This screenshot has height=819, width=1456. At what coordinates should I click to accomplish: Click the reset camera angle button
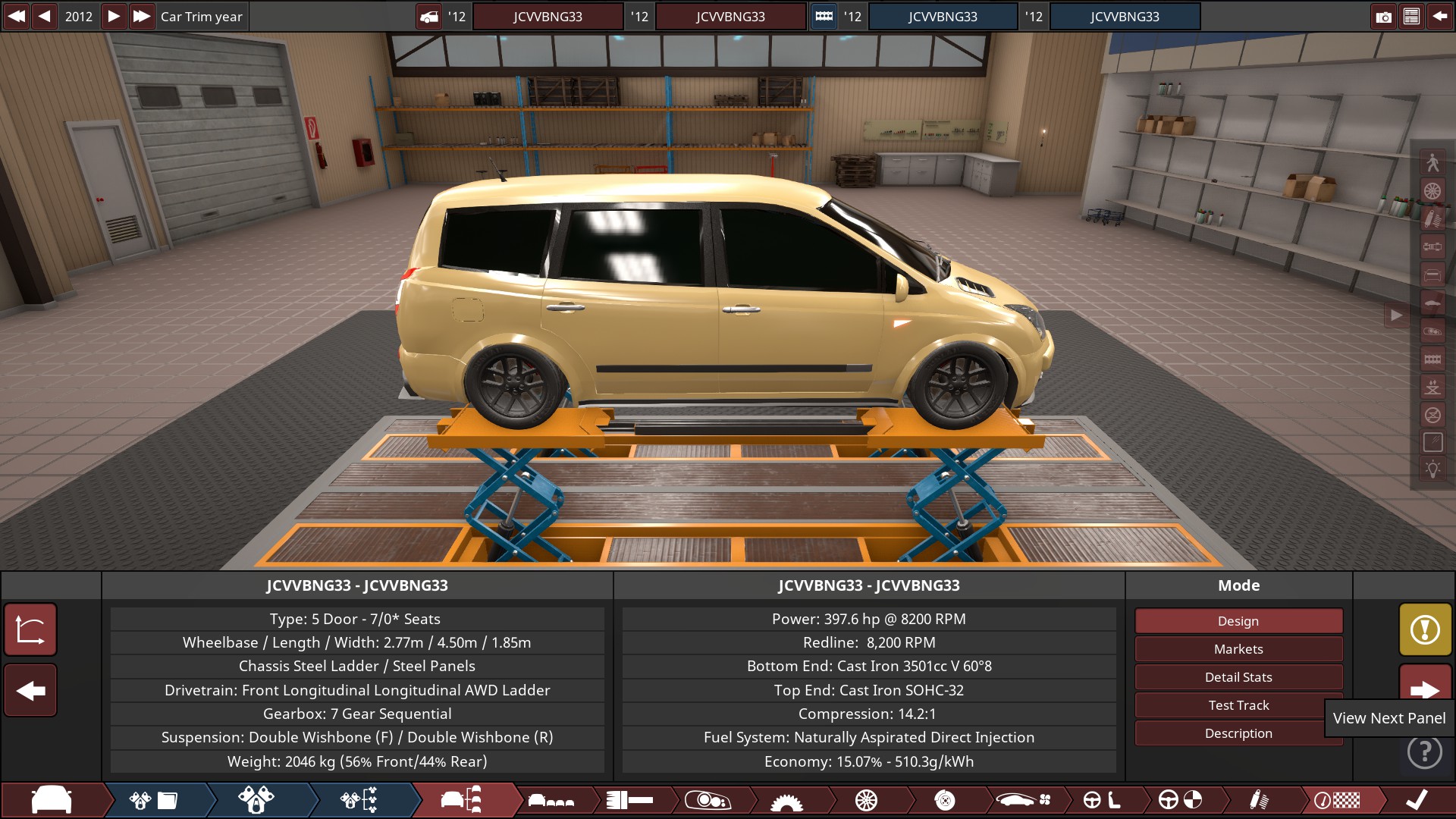(30, 629)
